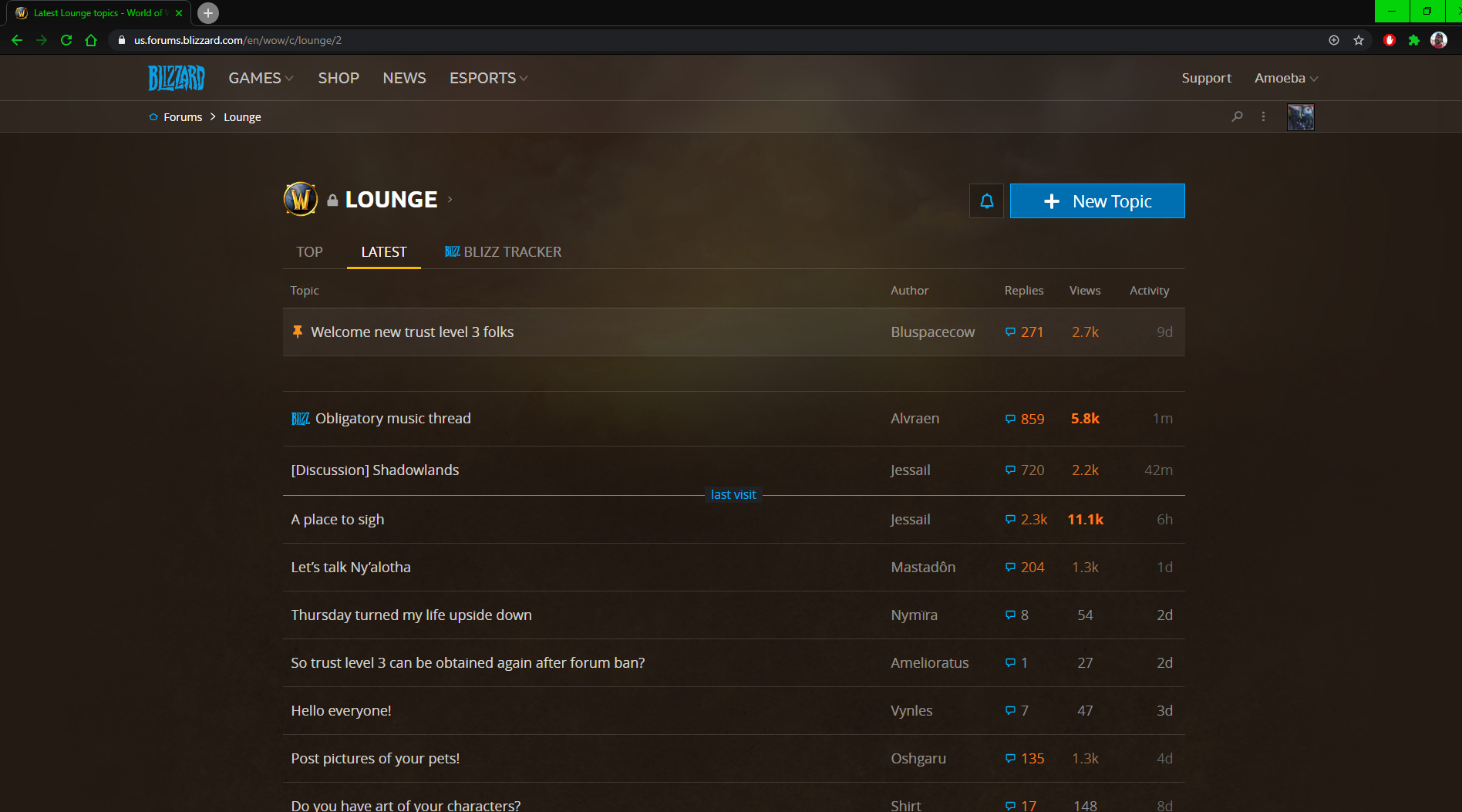Open Thursday turned my life upside down topic
The width and height of the screenshot is (1462, 812).
click(x=412, y=615)
